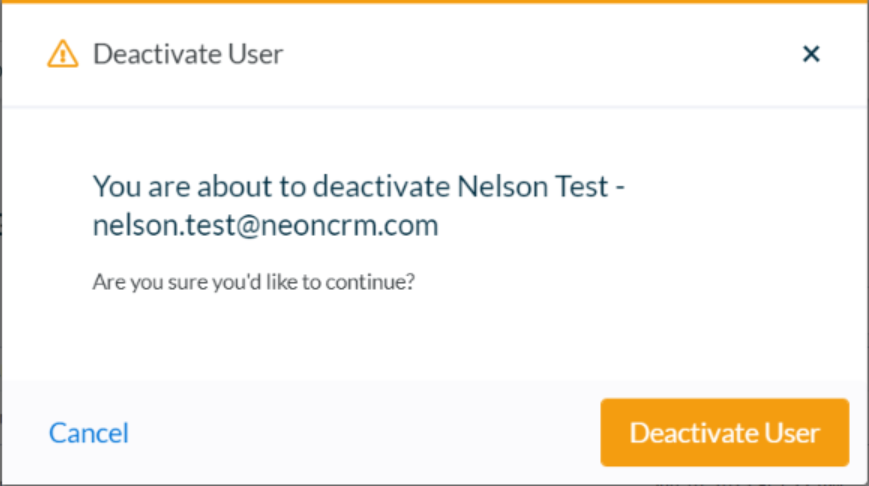Click the orange bar atop the dialog
This screenshot has width=869, height=486.
coord(434,2)
